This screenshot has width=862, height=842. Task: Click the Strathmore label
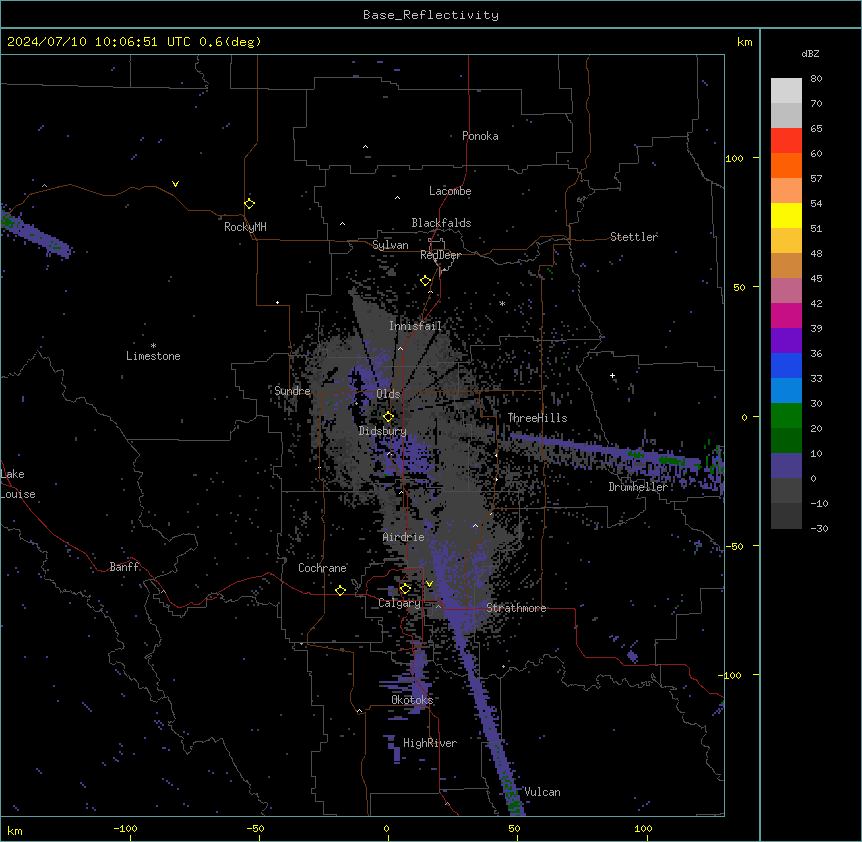tap(516, 608)
